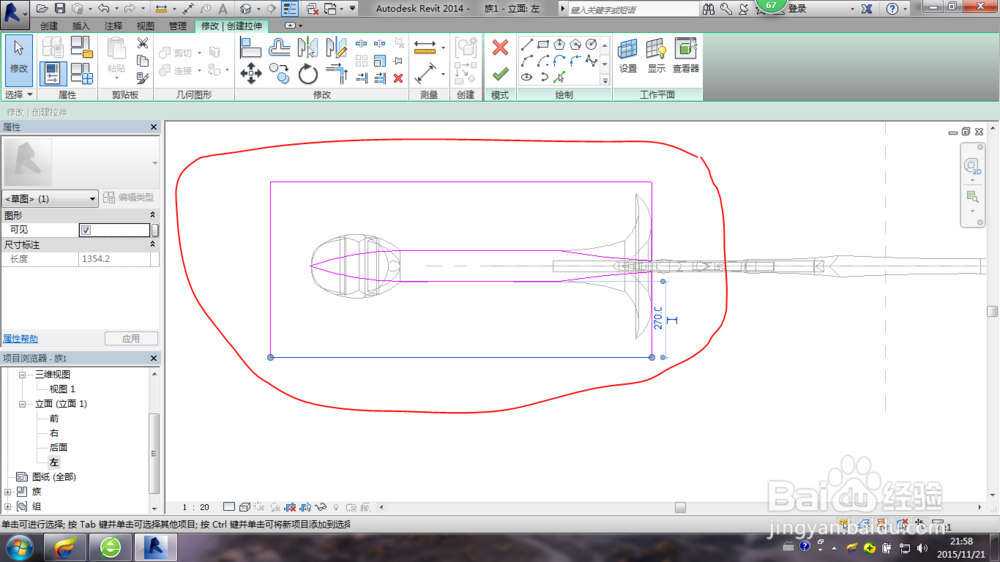Click the Save icon in quick access toolbar
Screen dimensions: 1000x562
pyautogui.click(x=60, y=8)
